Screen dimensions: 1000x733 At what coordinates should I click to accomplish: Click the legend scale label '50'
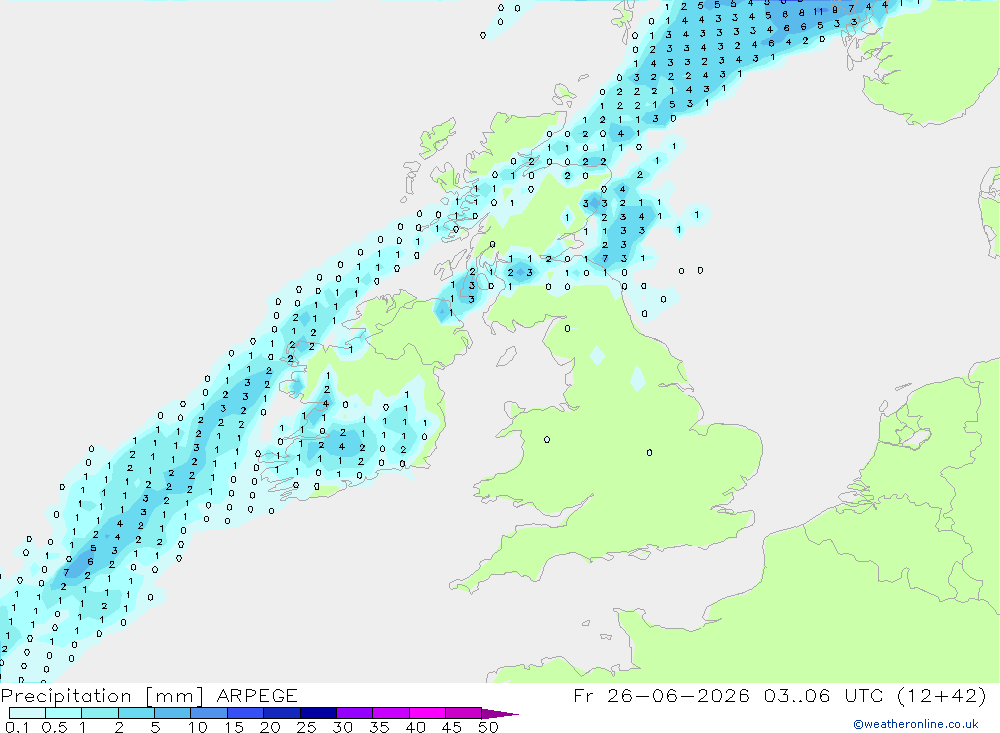click(488, 727)
